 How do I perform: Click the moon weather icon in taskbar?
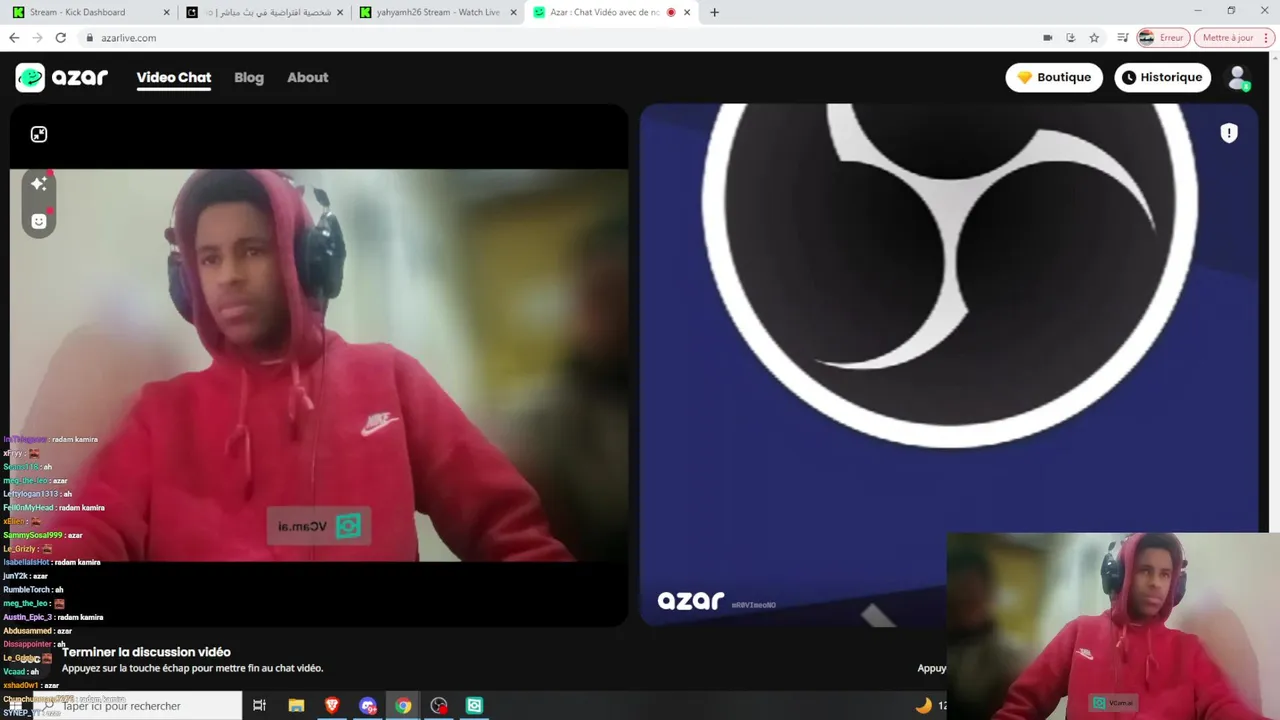(x=923, y=705)
